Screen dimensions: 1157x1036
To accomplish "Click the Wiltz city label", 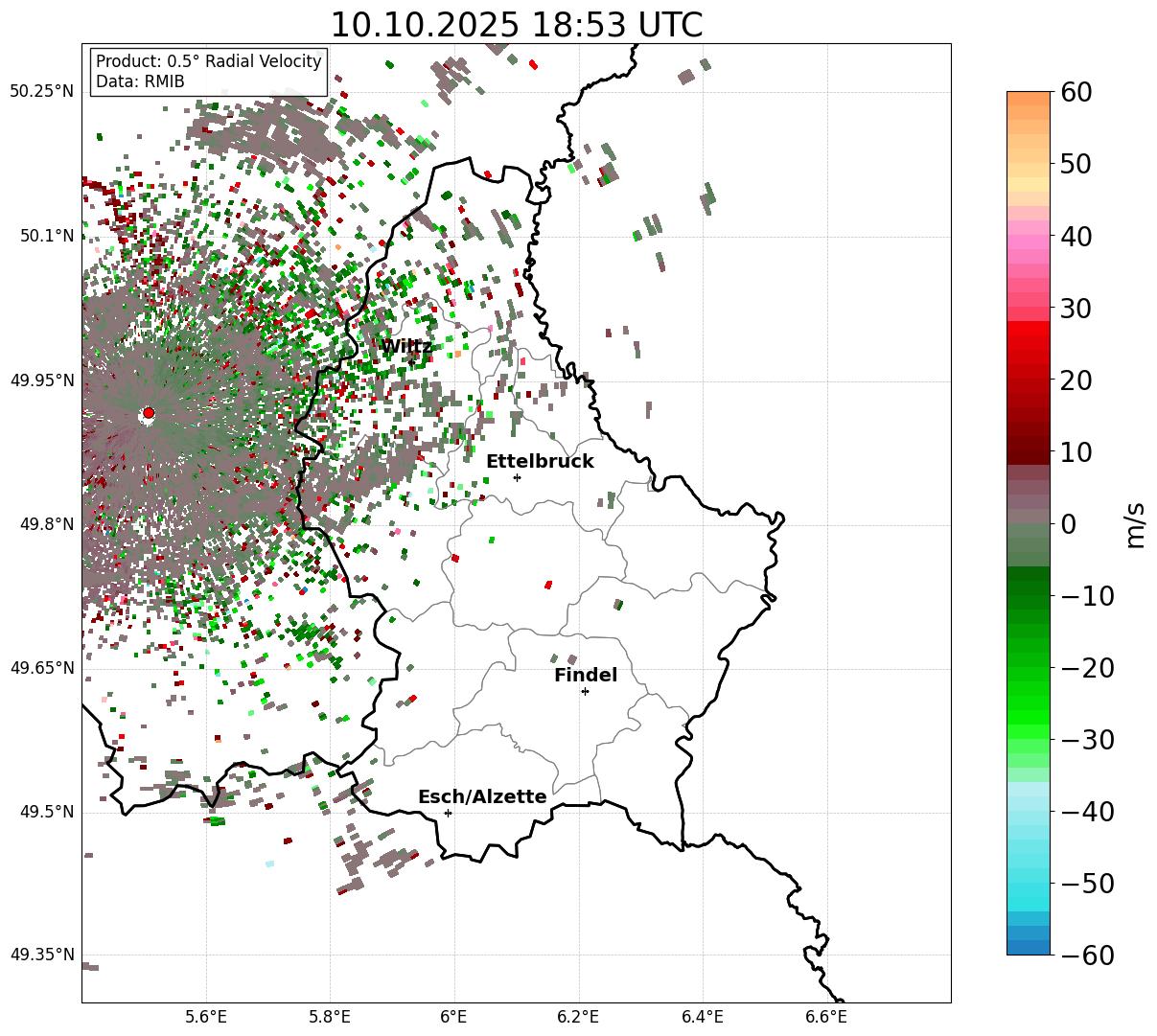I will 406,347.
